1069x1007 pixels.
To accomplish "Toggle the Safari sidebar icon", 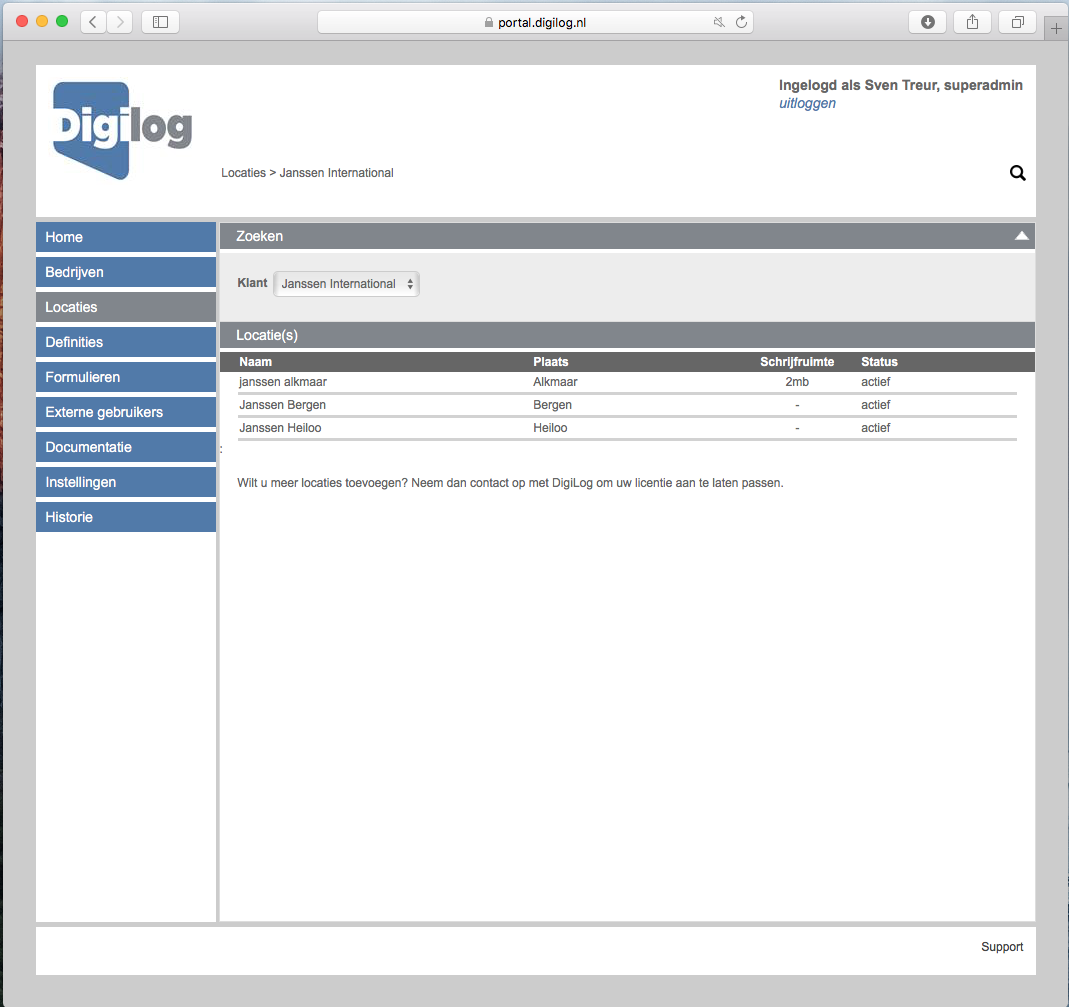I will point(160,22).
